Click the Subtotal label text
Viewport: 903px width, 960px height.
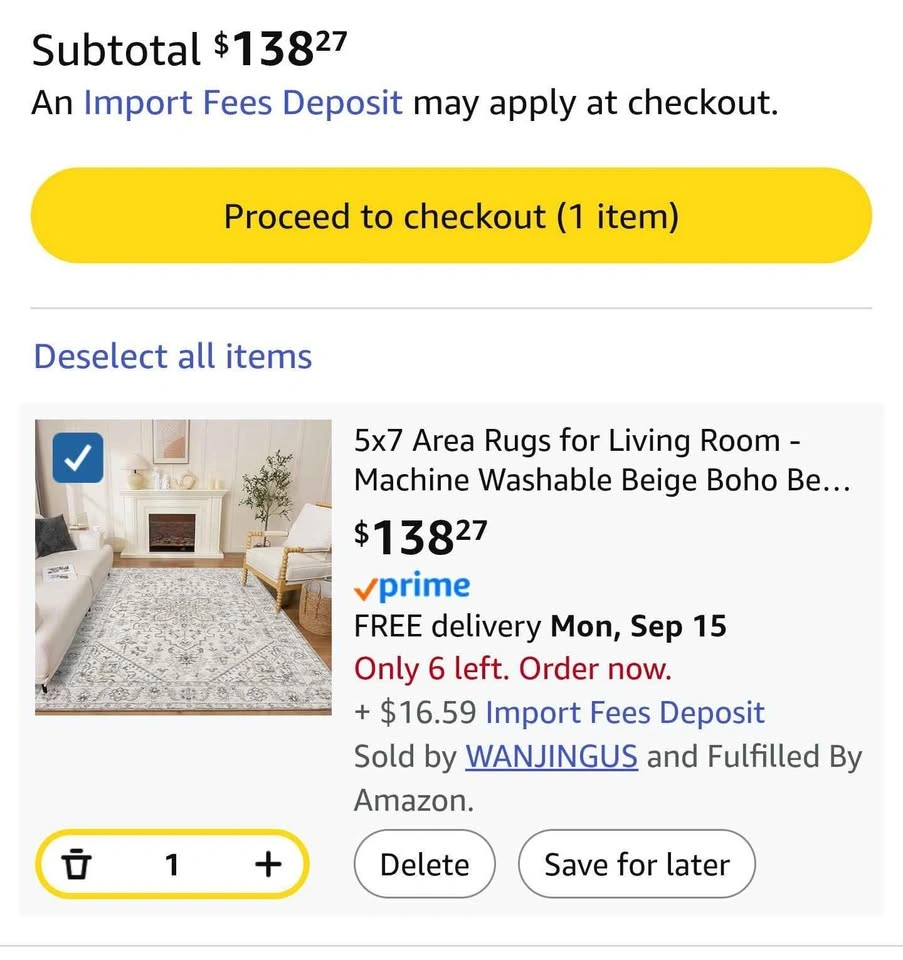(117, 51)
